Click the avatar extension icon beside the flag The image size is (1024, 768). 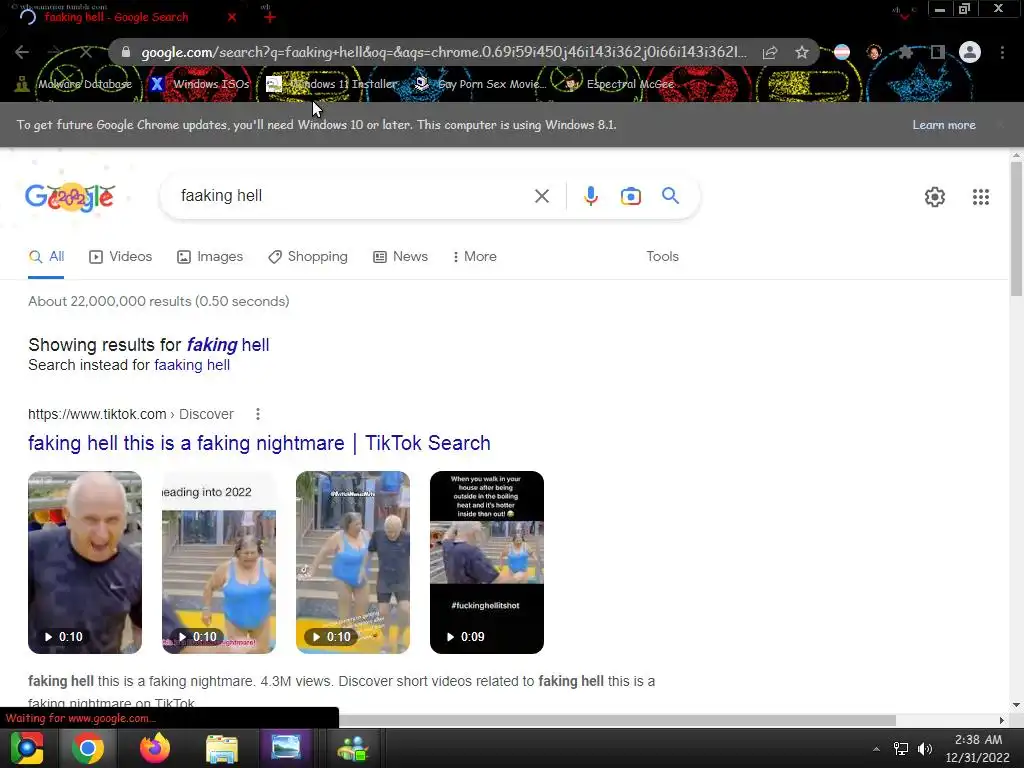coord(874,52)
